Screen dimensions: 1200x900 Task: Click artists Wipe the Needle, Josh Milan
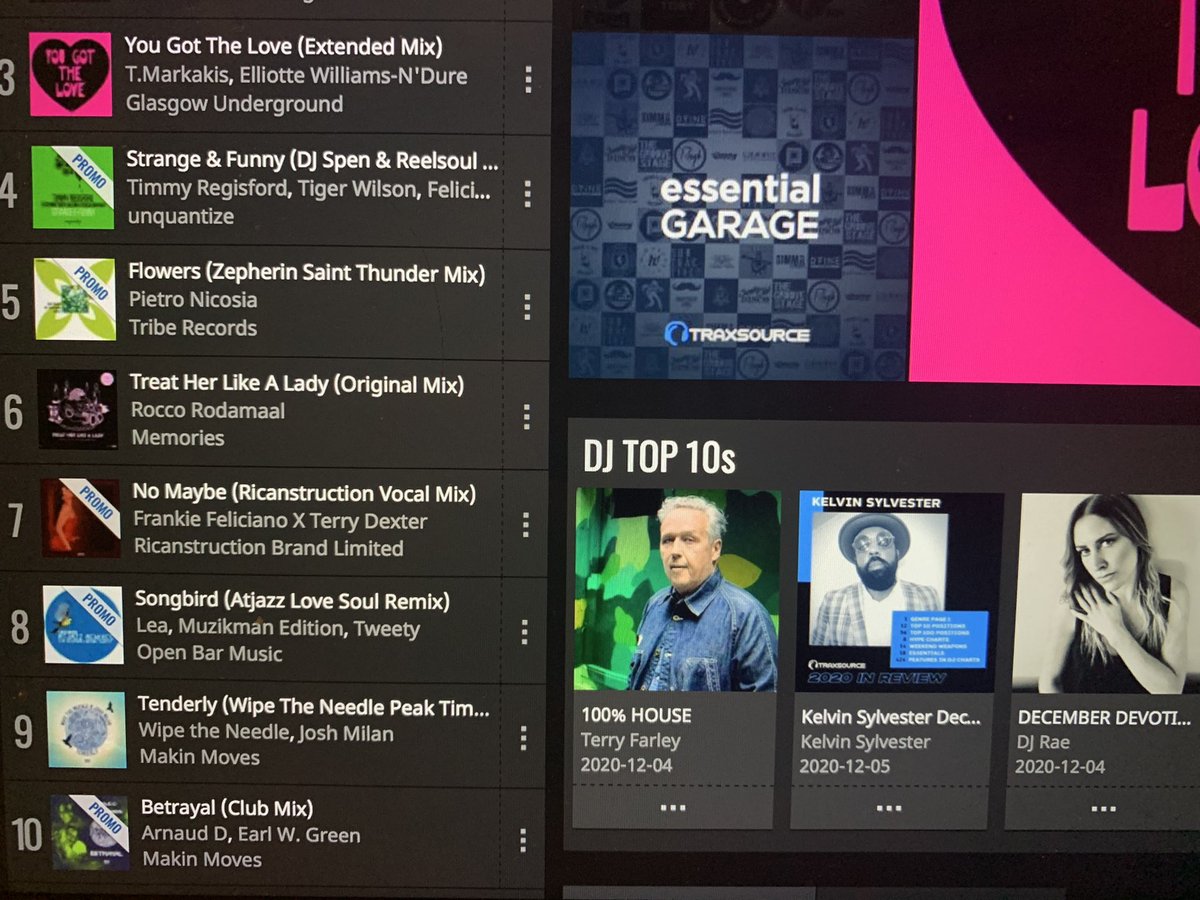(266, 733)
